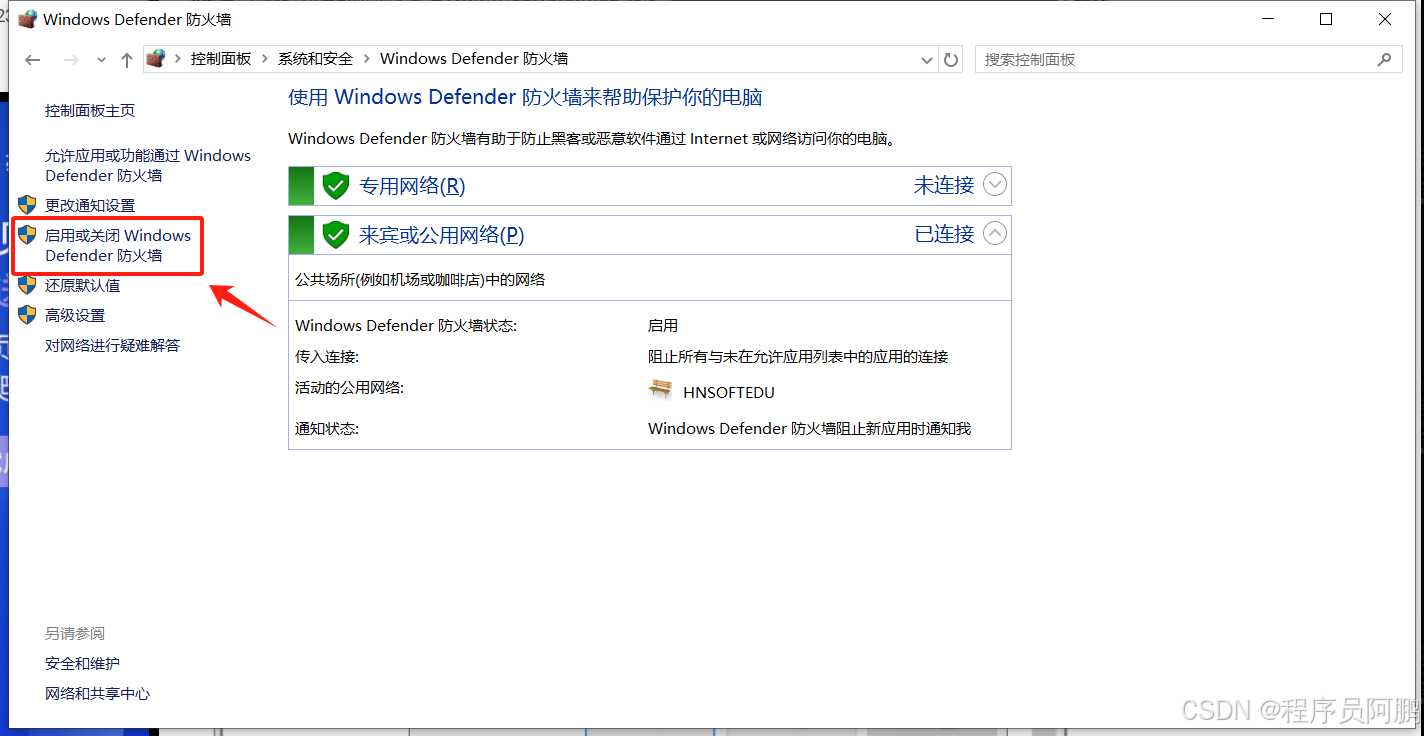1424x736 pixels.
Task: Open 允许应用或功能通过 Windows Defender 防火墙
Action: point(148,166)
